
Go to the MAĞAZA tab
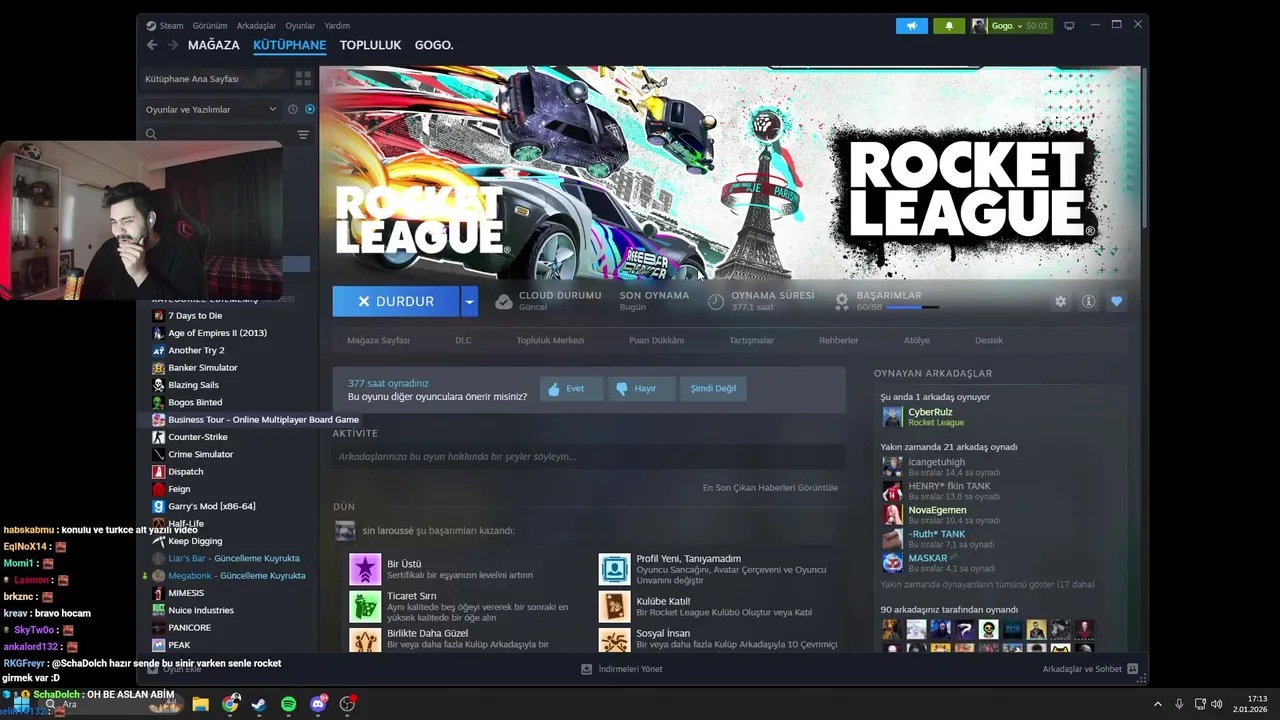214,45
